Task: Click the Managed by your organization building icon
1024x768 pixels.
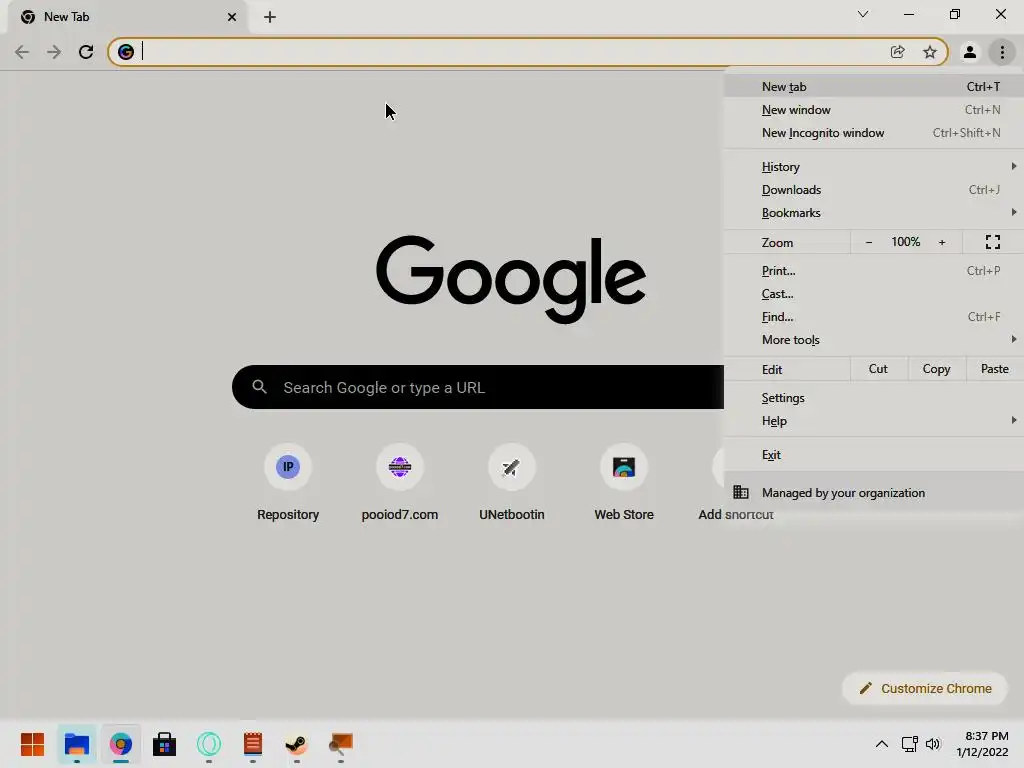Action: pyautogui.click(x=741, y=492)
